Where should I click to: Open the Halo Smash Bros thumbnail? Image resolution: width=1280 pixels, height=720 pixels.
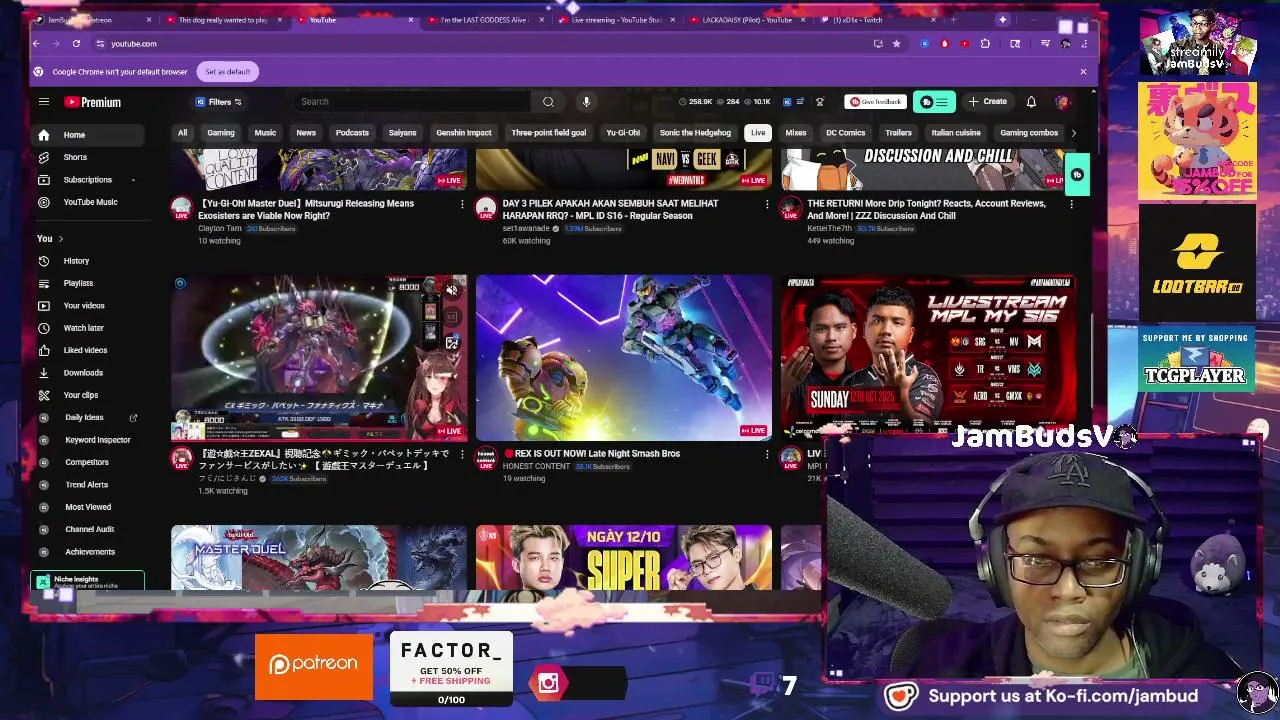[624, 358]
